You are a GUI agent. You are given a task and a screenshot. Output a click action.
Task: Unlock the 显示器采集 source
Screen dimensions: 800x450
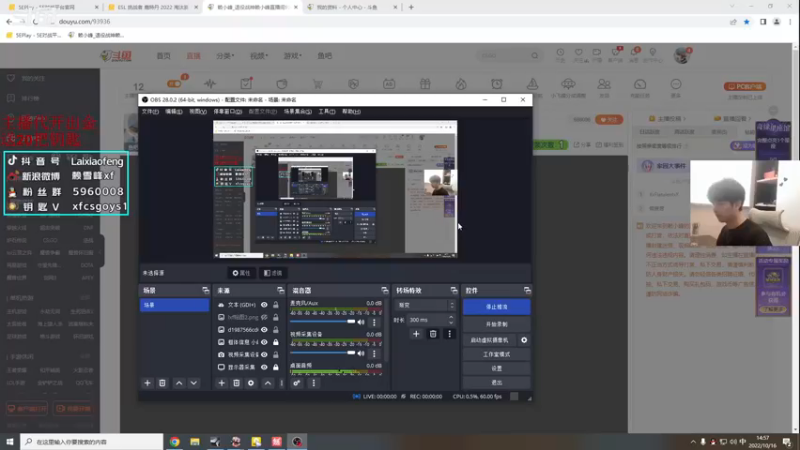tap(276, 367)
